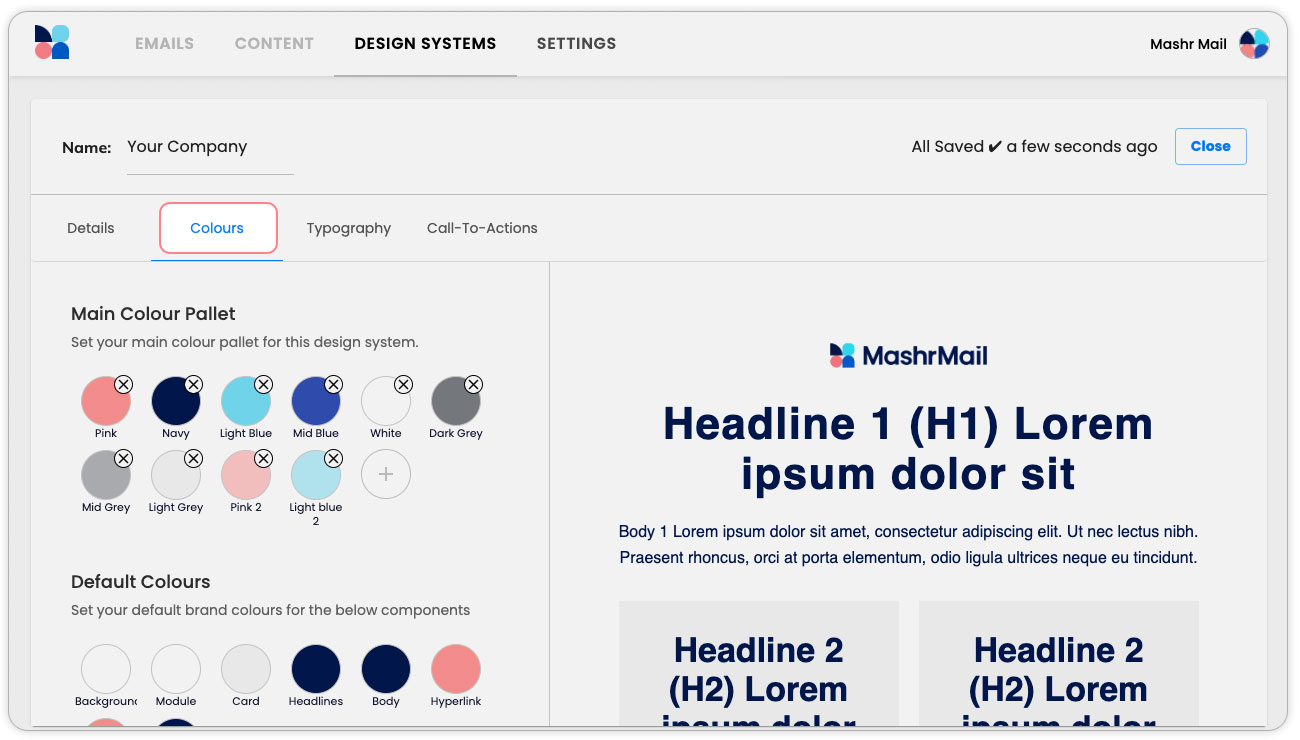Select the Hyperlink default colour swatch
The height and width of the screenshot is (740, 1300).
tap(456, 669)
